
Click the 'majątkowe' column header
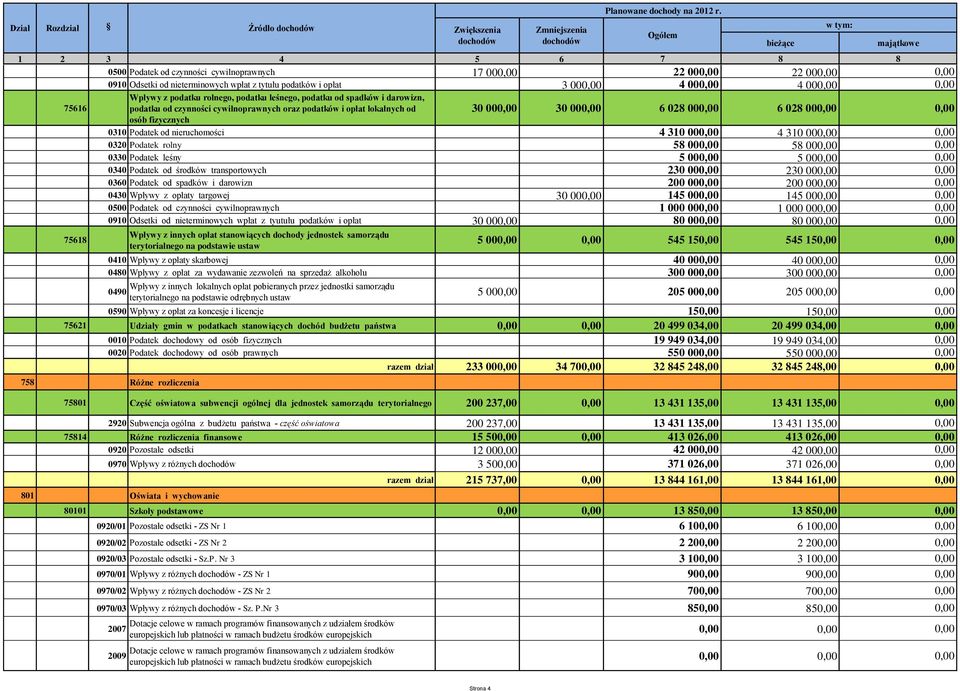pos(898,43)
